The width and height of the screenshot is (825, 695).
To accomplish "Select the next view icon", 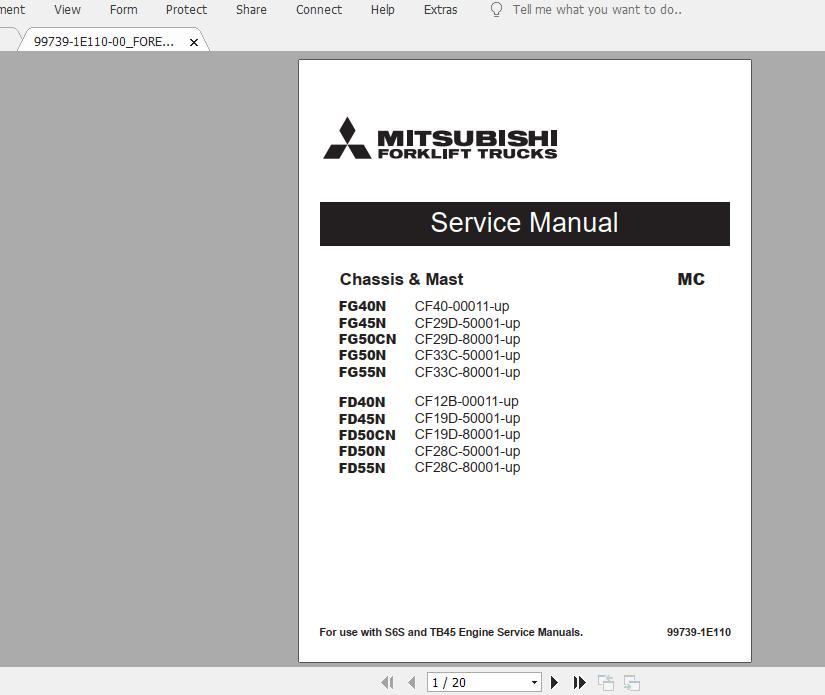I will coord(631,682).
